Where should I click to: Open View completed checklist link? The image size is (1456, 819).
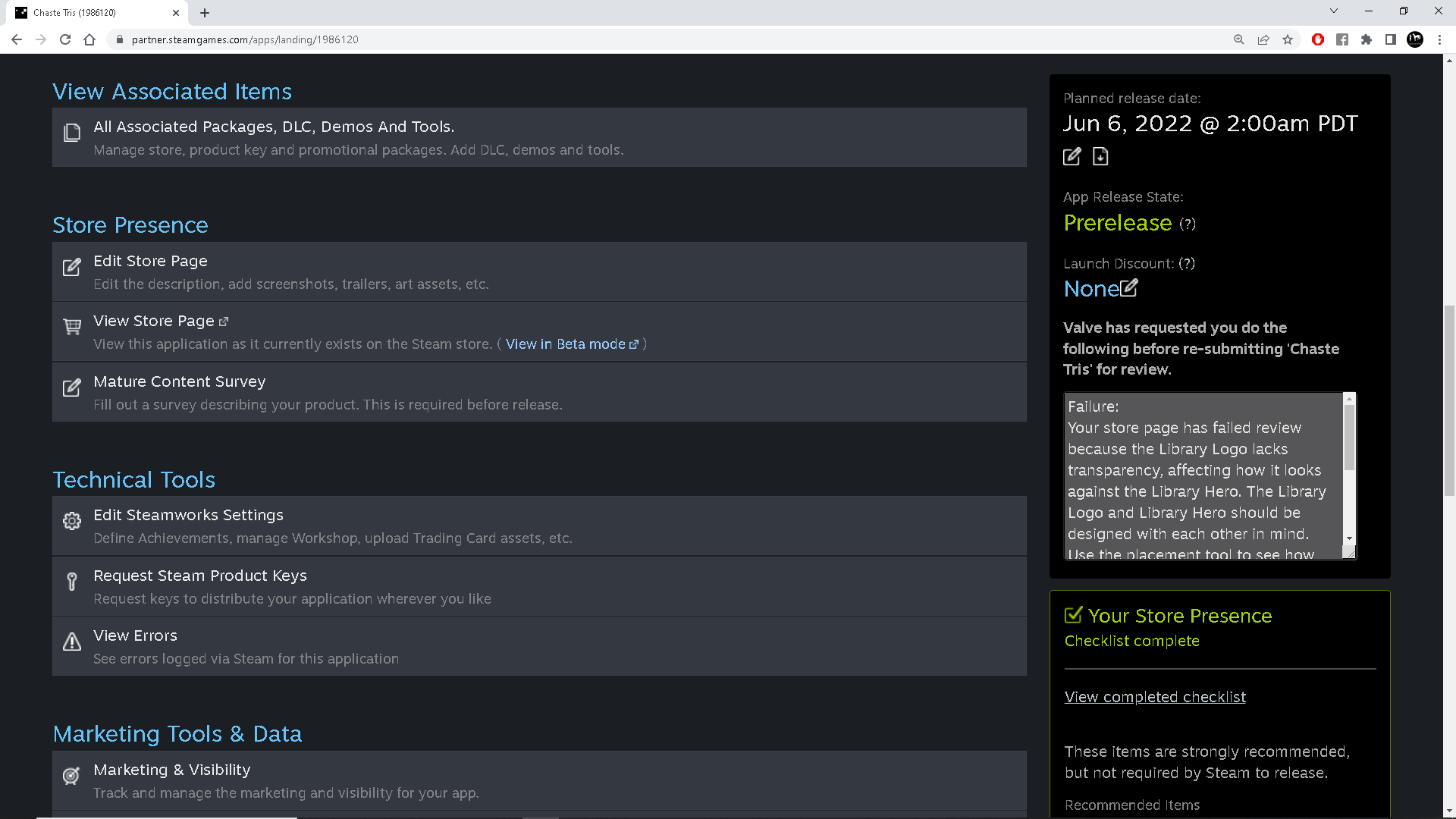[x=1155, y=697]
